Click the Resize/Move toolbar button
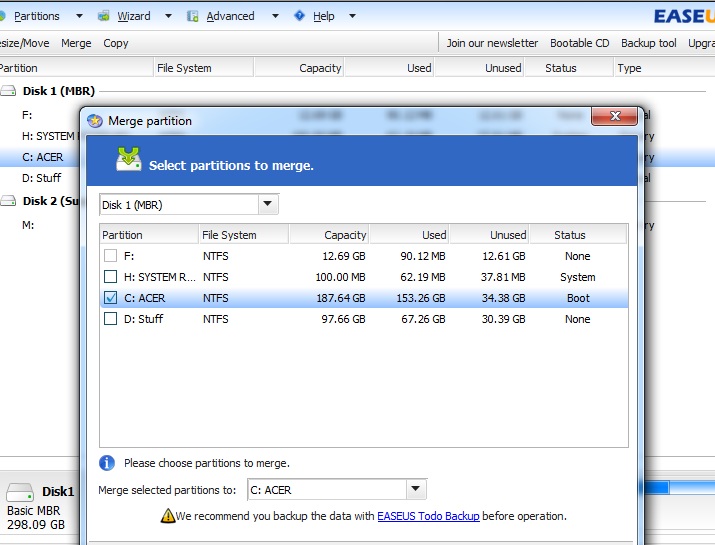 pyautogui.click(x=25, y=43)
